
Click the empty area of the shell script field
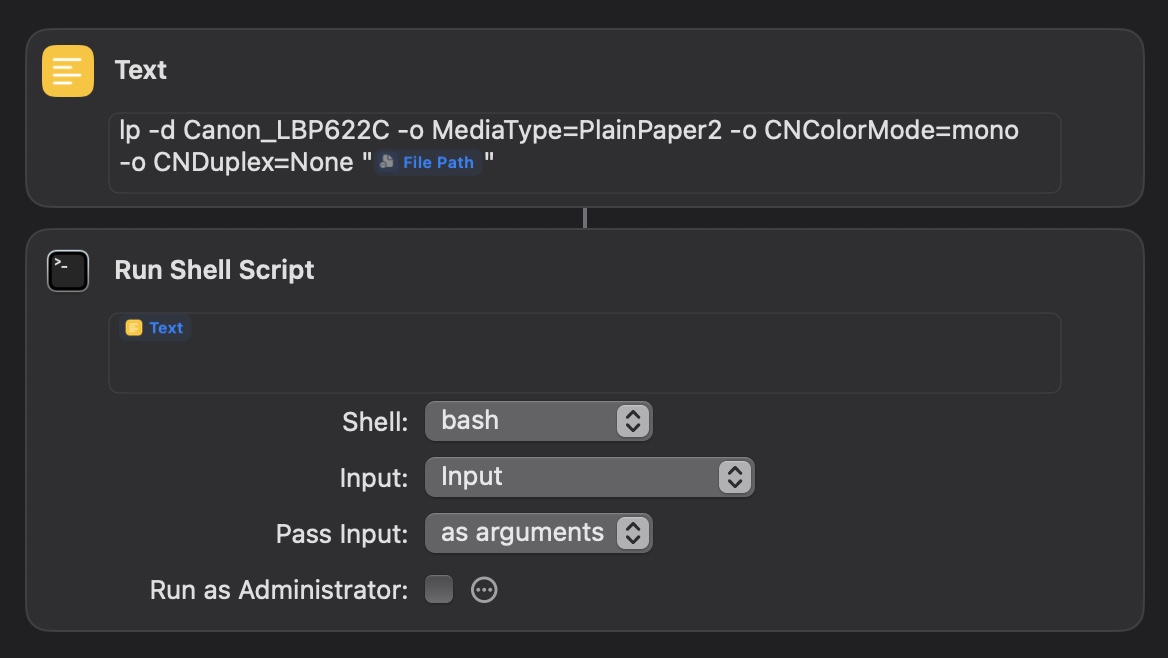click(x=585, y=365)
